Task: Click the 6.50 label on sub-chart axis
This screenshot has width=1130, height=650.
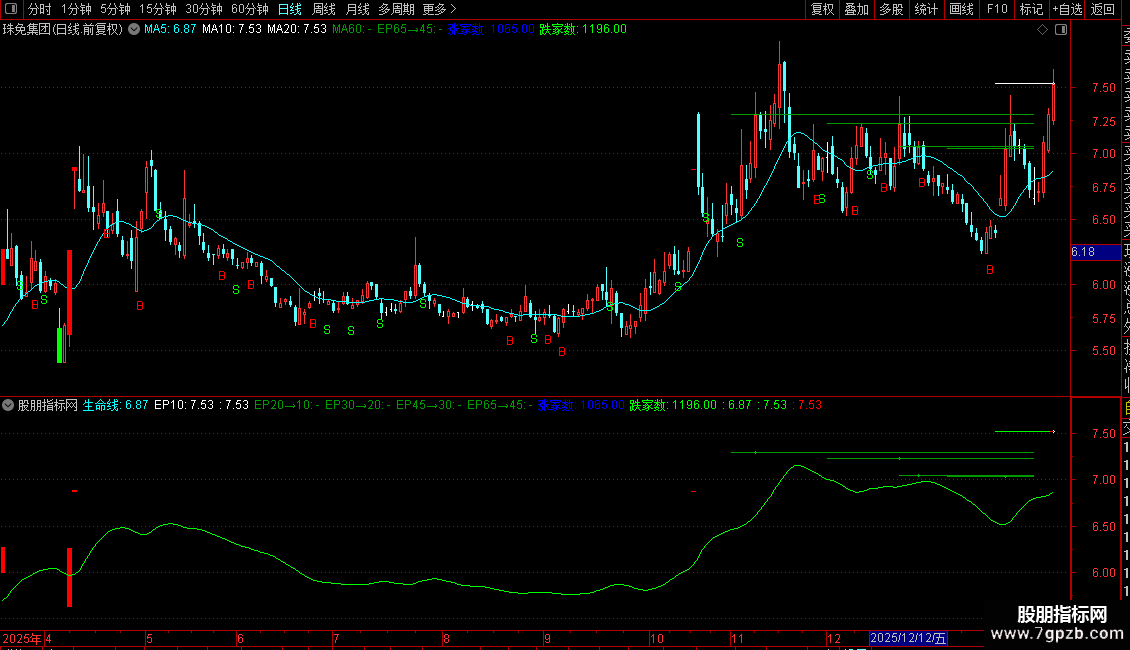Action: [1104, 527]
